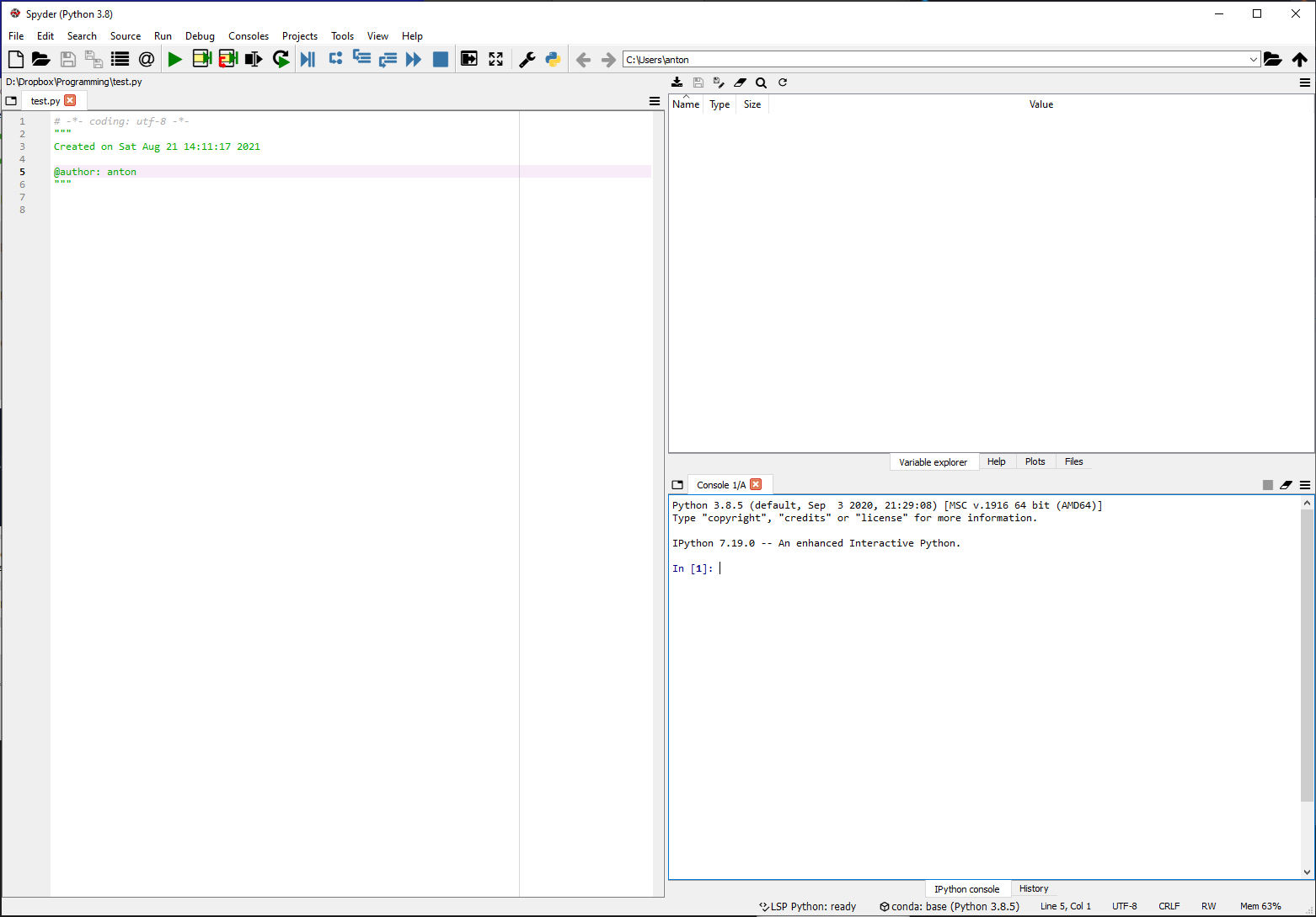Viewport: 1316px width, 917px height.
Task: Create a new file with toolbar icon
Action: click(x=16, y=59)
